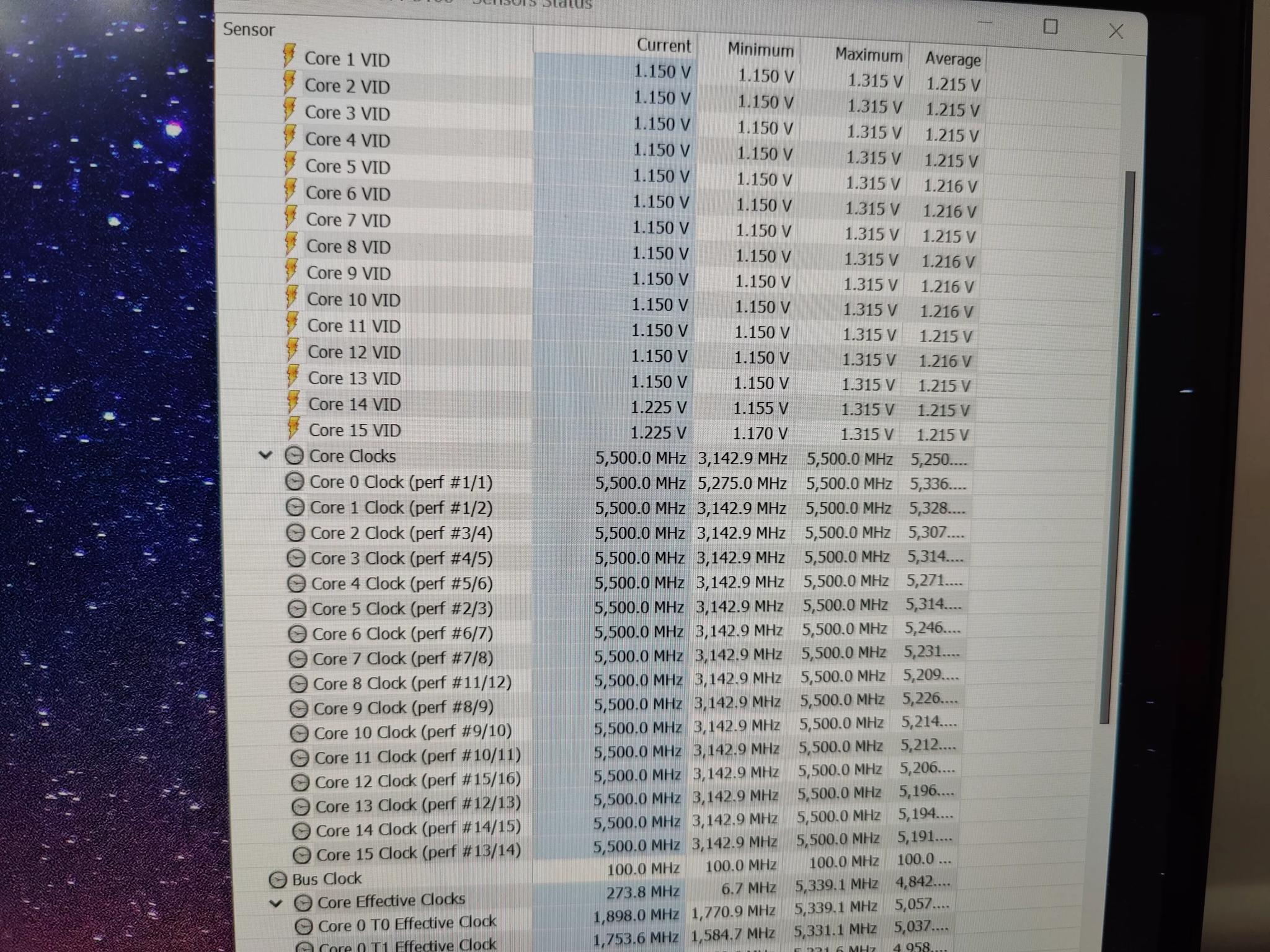Click the clock icon beside Core 5 Clock

[297, 609]
